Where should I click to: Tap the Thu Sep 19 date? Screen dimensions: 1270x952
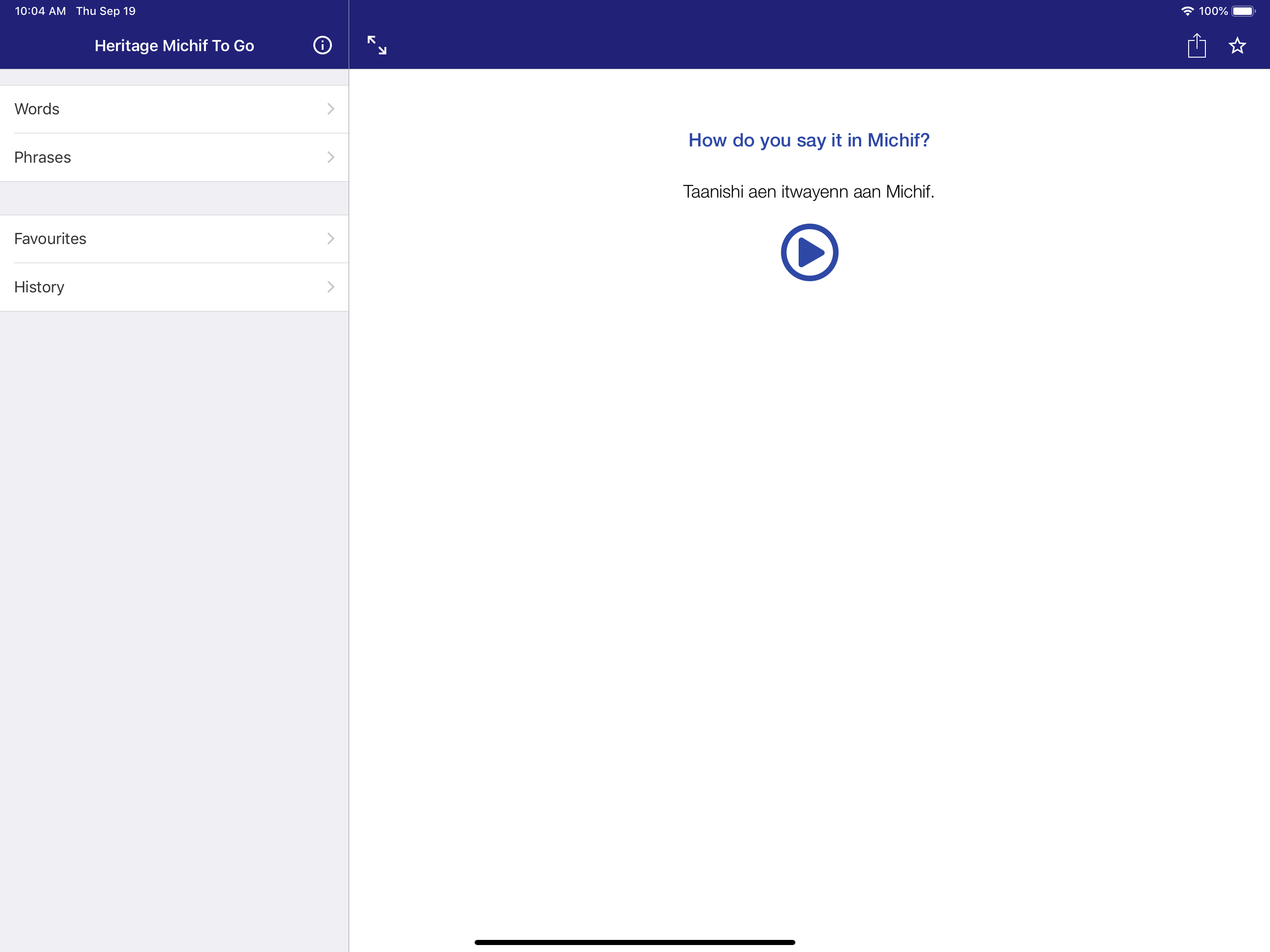106,11
